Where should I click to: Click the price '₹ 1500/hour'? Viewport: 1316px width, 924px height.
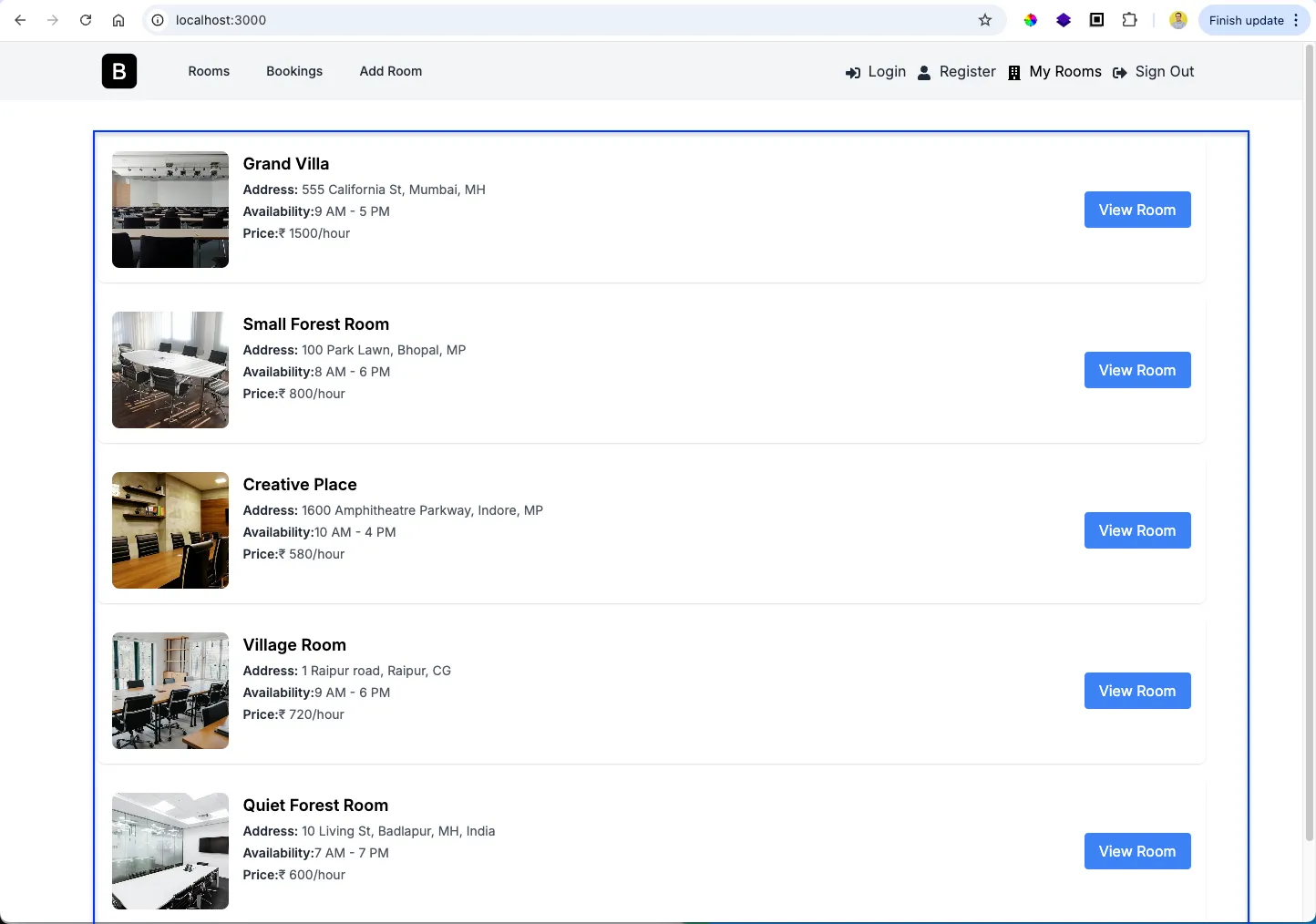coord(314,233)
